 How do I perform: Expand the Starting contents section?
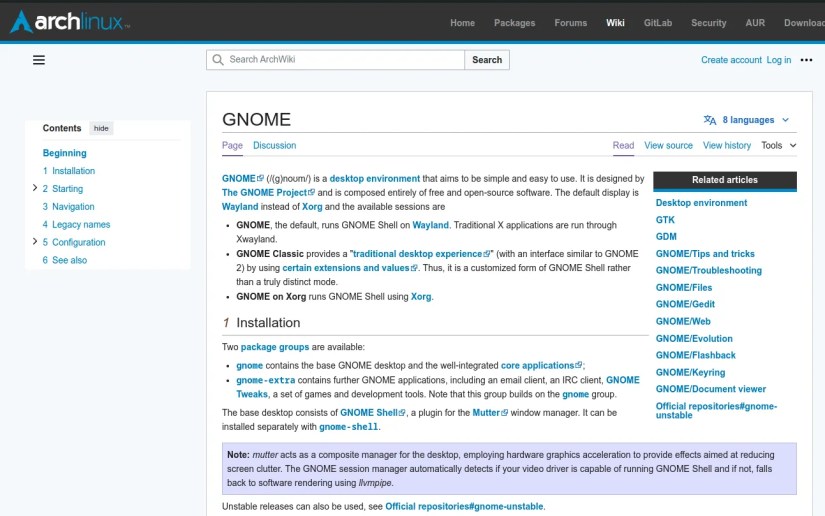pos(35,188)
